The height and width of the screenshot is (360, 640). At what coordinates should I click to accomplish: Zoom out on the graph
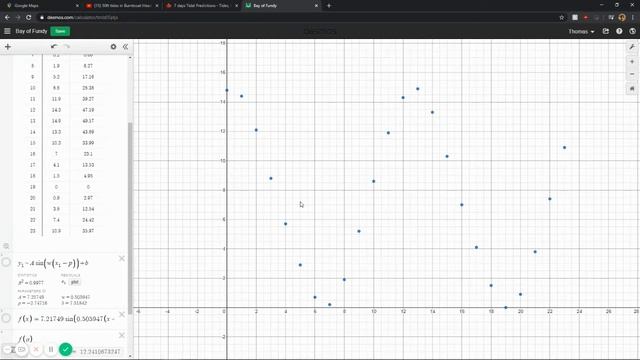pyautogui.click(x=632, y=74)
